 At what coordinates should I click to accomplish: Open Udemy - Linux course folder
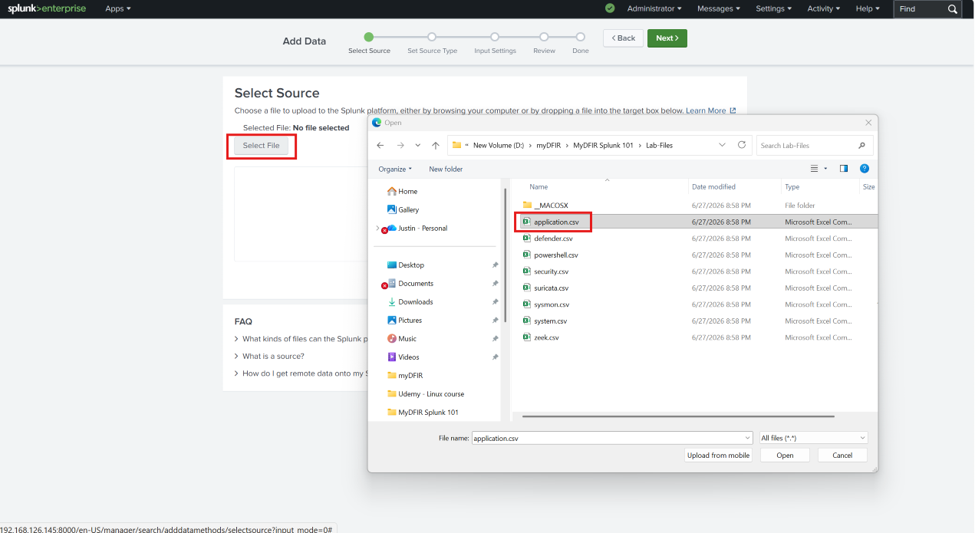pyautogui.click(x=425, y=394)
